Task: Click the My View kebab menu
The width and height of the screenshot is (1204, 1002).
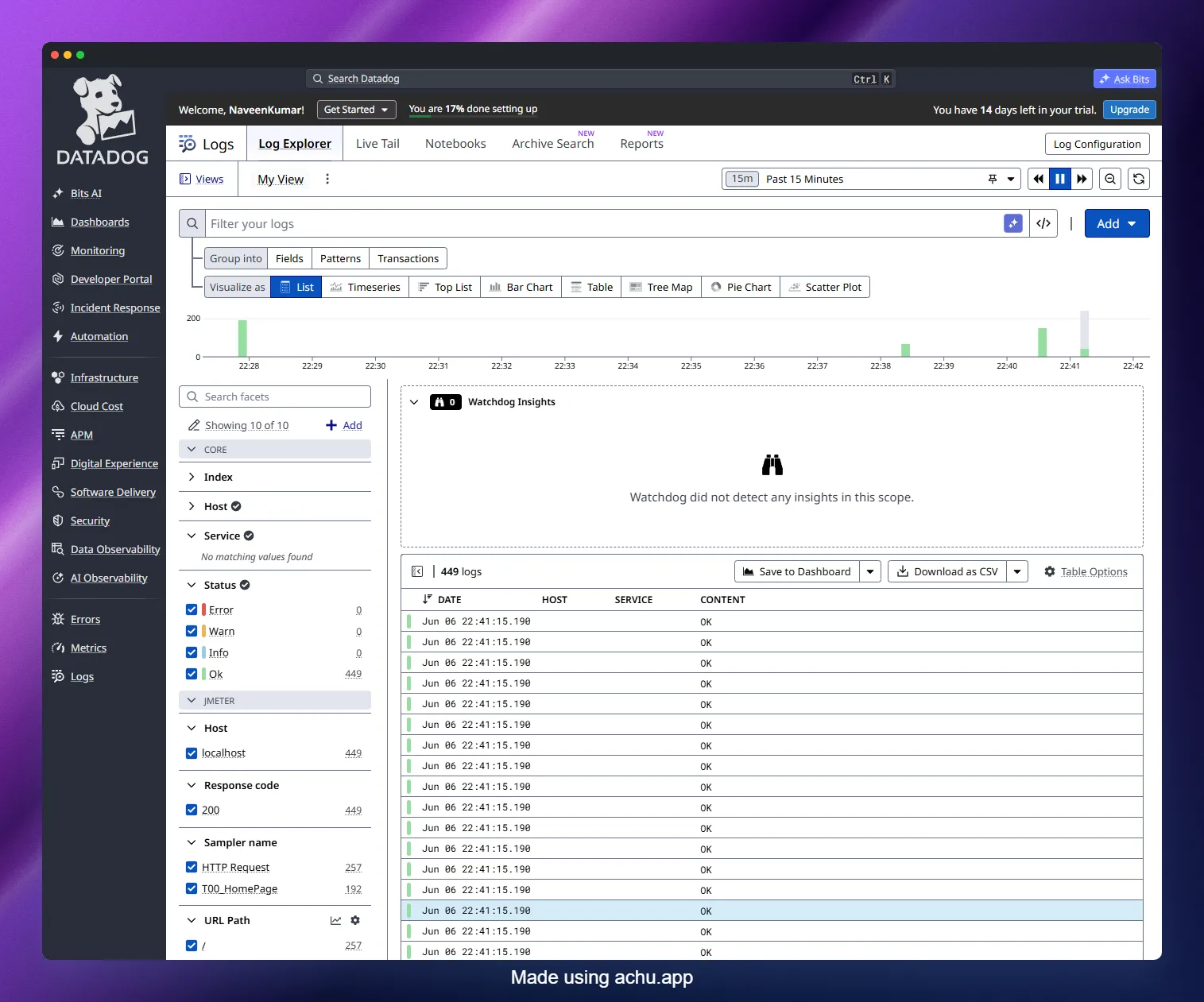Action: [327, 179]
